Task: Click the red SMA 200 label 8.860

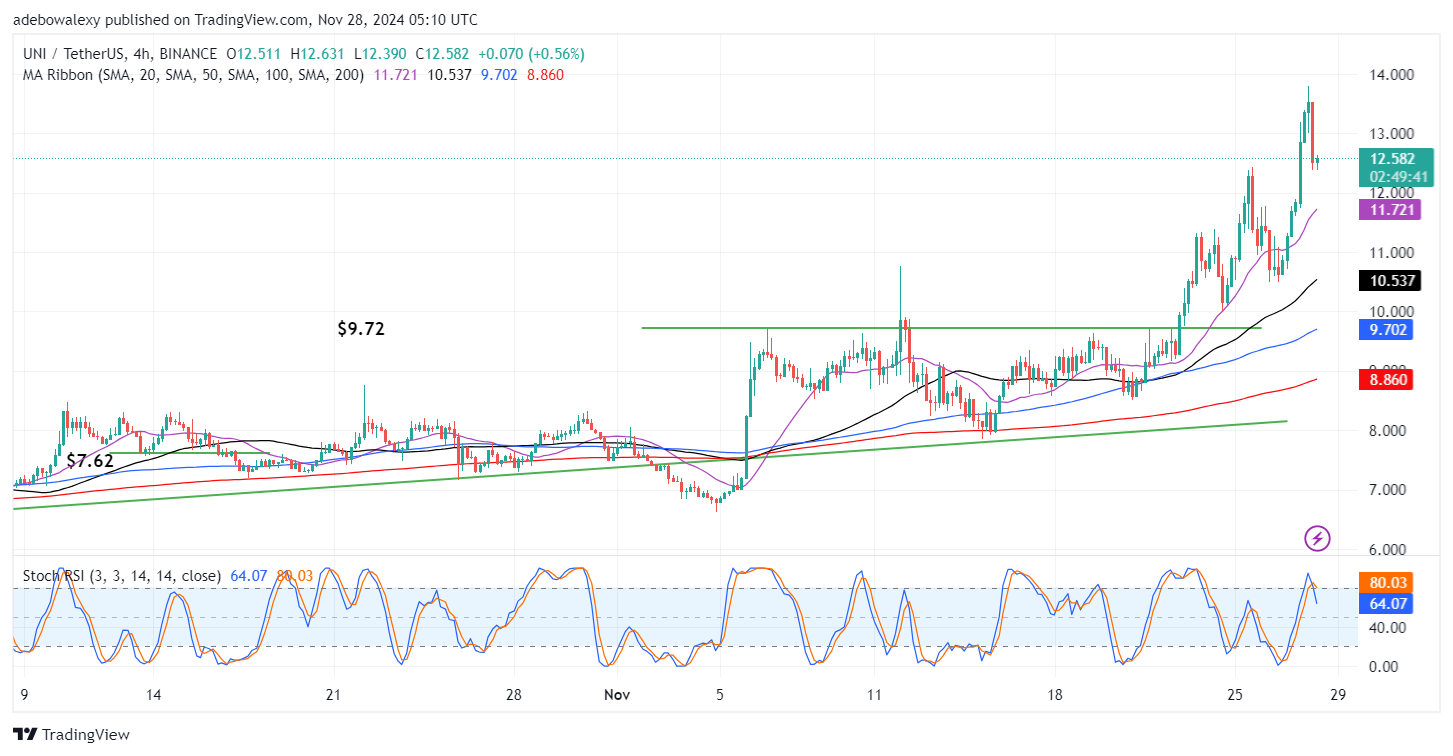Action: (x=1388, y=379)
